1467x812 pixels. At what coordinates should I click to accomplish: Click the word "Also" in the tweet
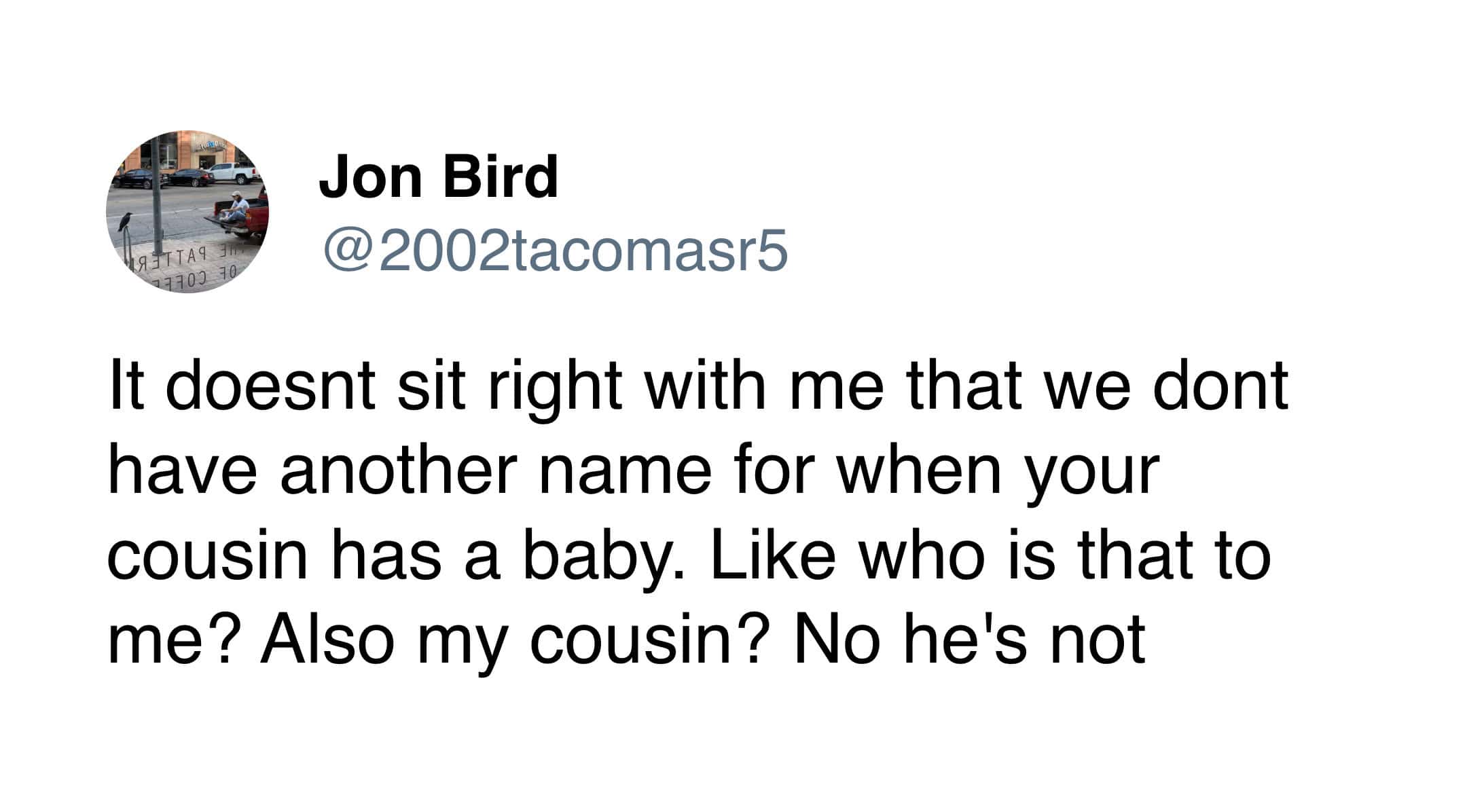click(x=327, y=639)
